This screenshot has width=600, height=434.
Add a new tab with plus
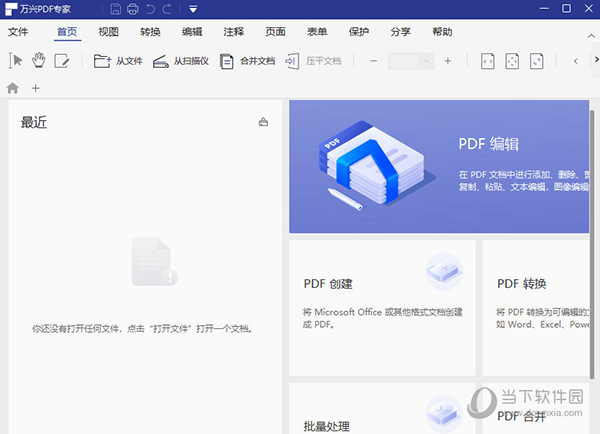coord(36,88)
